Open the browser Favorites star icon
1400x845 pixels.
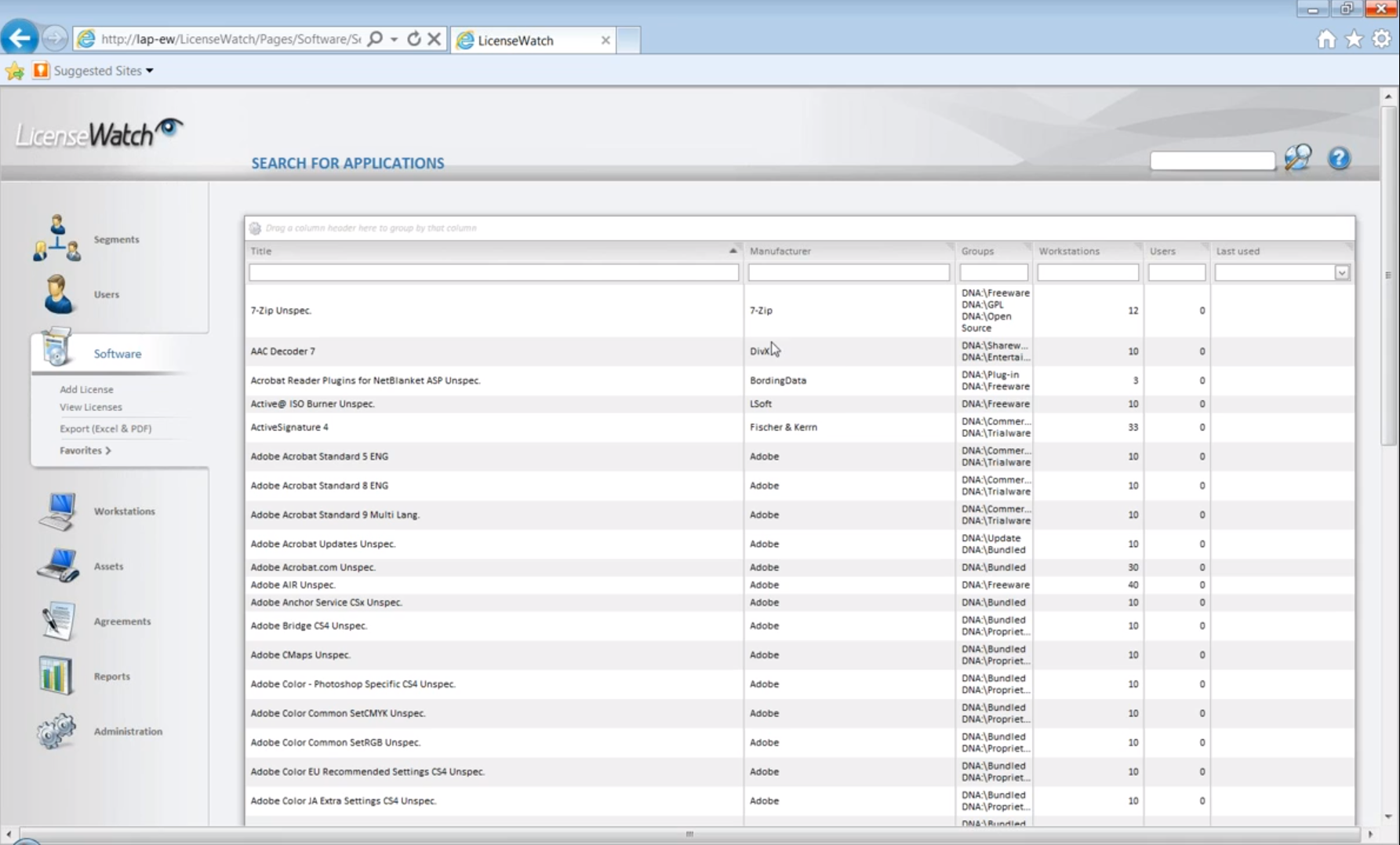pos(1355,39)
